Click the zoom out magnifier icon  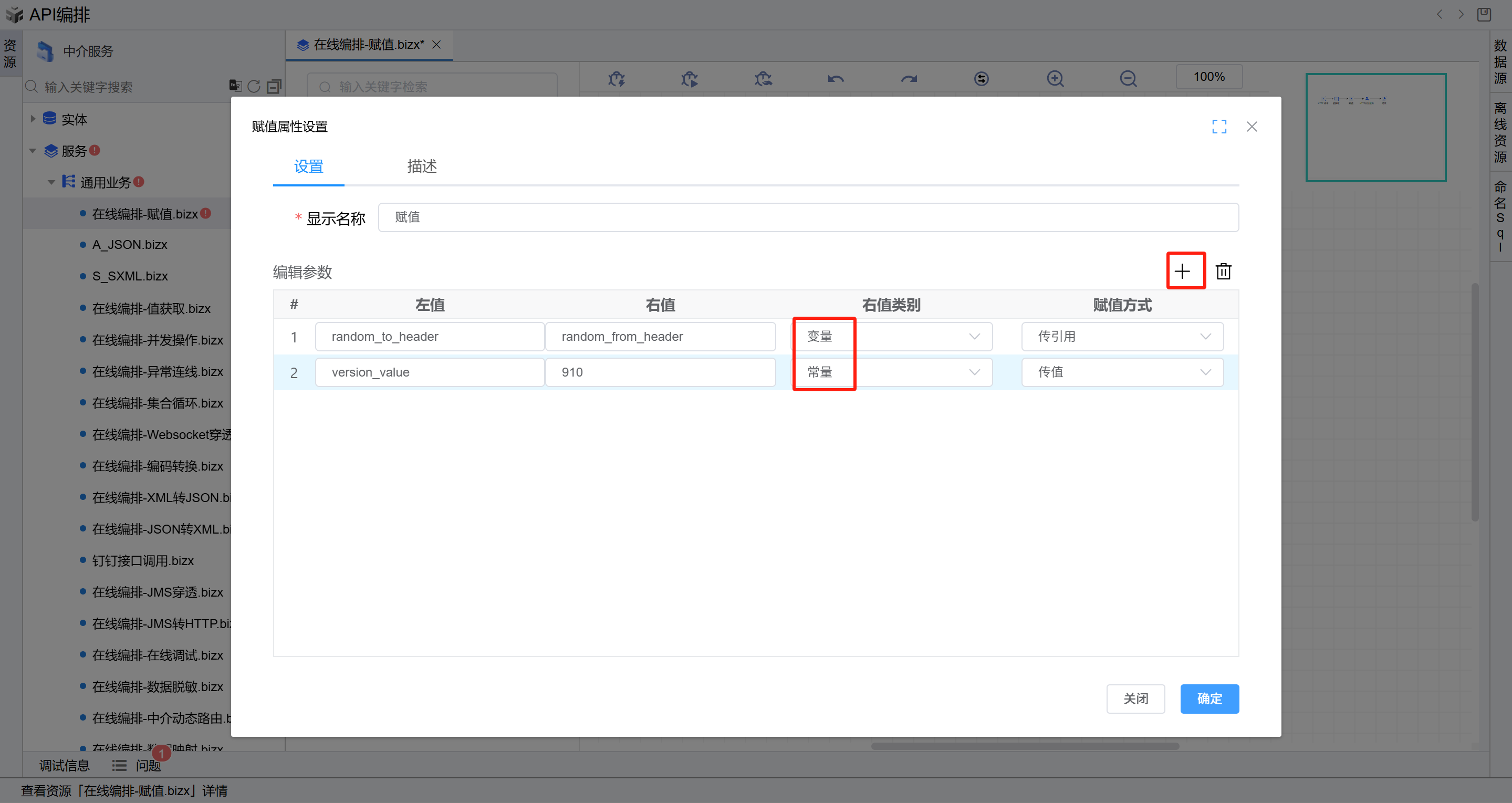pyautogui.click(x=1128, y=79)
